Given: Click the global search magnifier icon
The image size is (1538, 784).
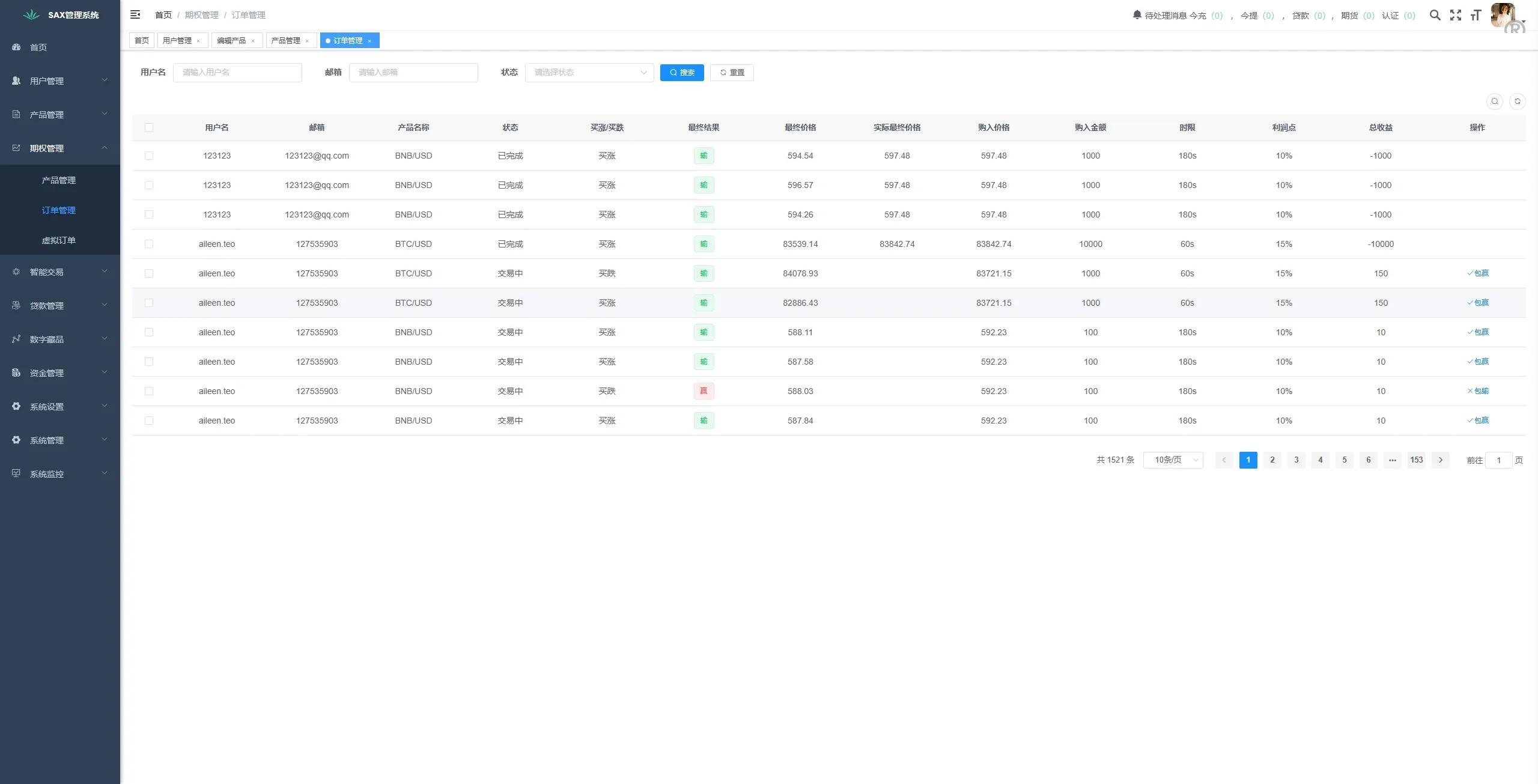Looking at the screenshot, I should pos(1435,15).
